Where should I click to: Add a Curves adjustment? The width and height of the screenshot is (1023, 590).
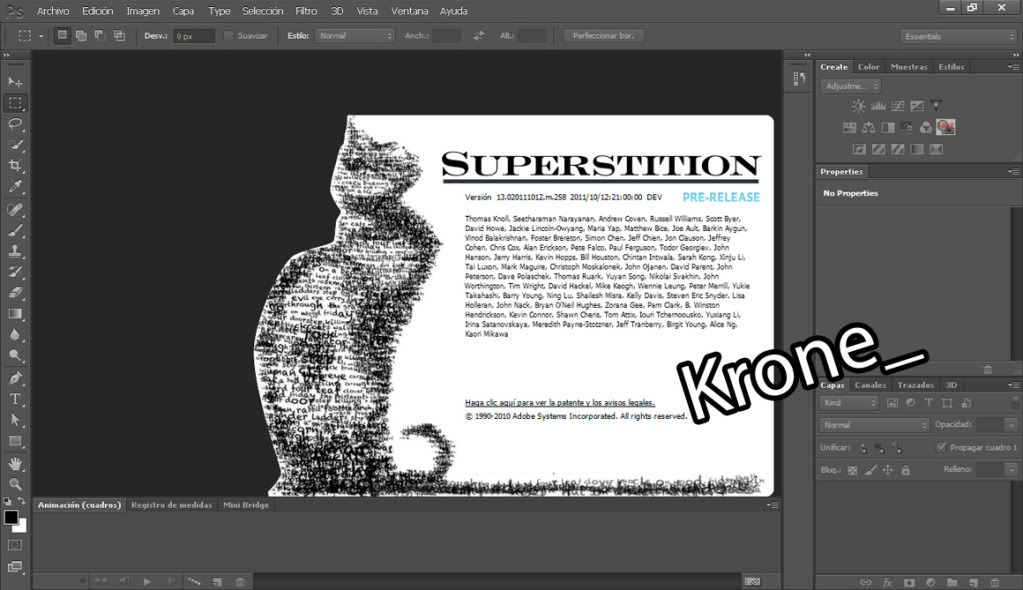click(898, 106)
